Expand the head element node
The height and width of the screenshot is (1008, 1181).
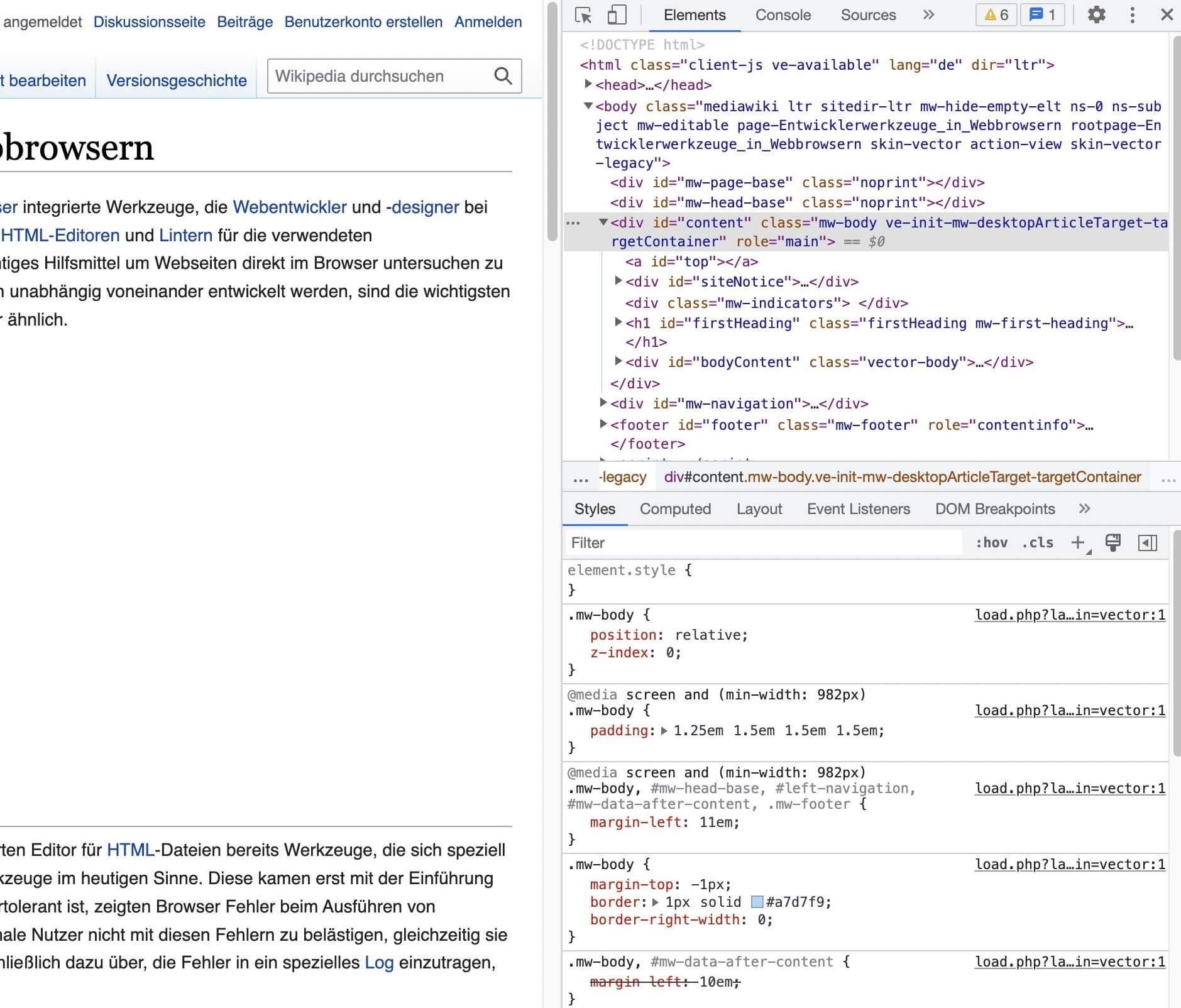tap(588, 84)
